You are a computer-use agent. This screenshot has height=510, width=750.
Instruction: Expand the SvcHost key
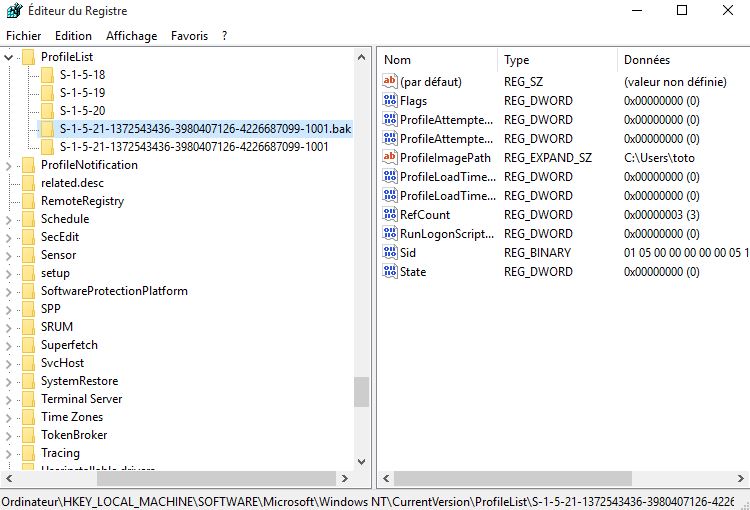[x=9, y=364]
